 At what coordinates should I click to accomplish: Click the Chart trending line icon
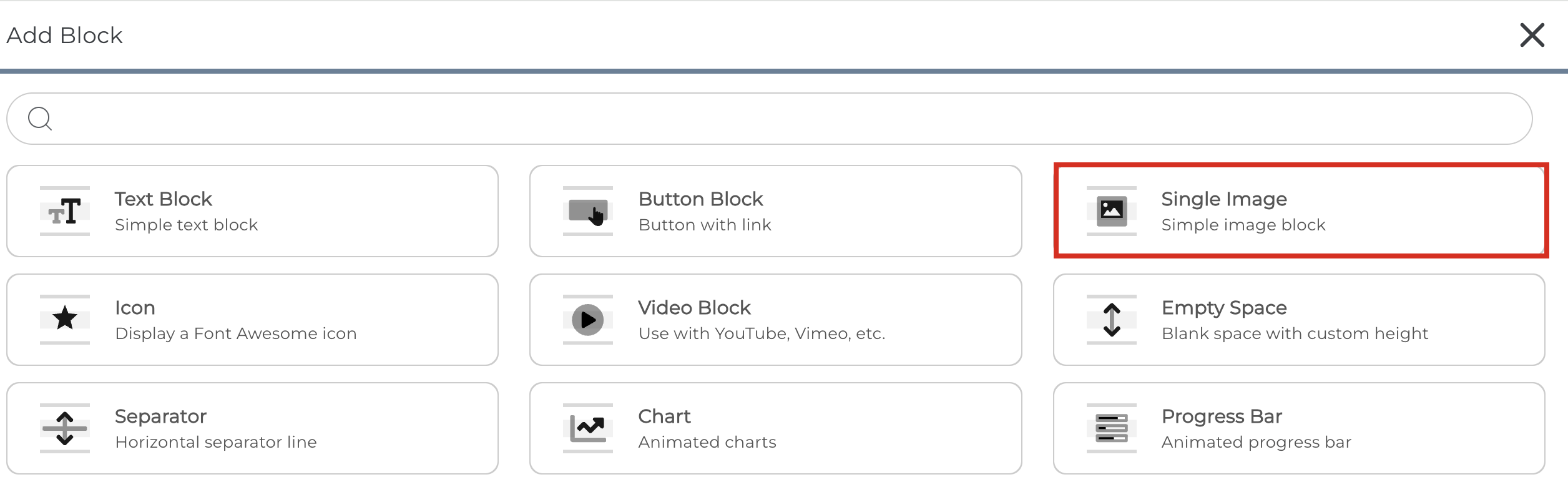588,428
